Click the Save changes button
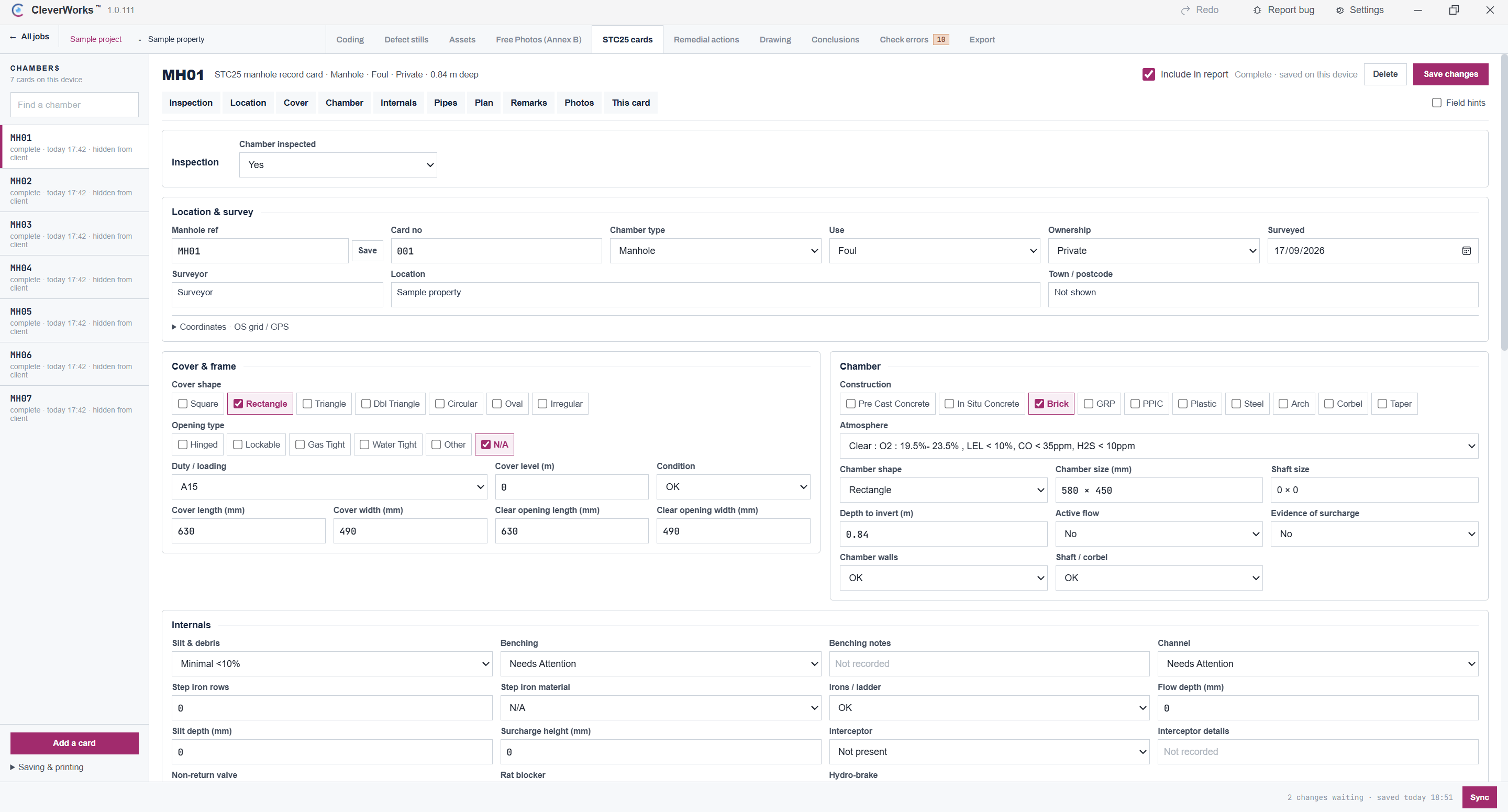The image size is (1508, 812). [x=1450, y=74]
